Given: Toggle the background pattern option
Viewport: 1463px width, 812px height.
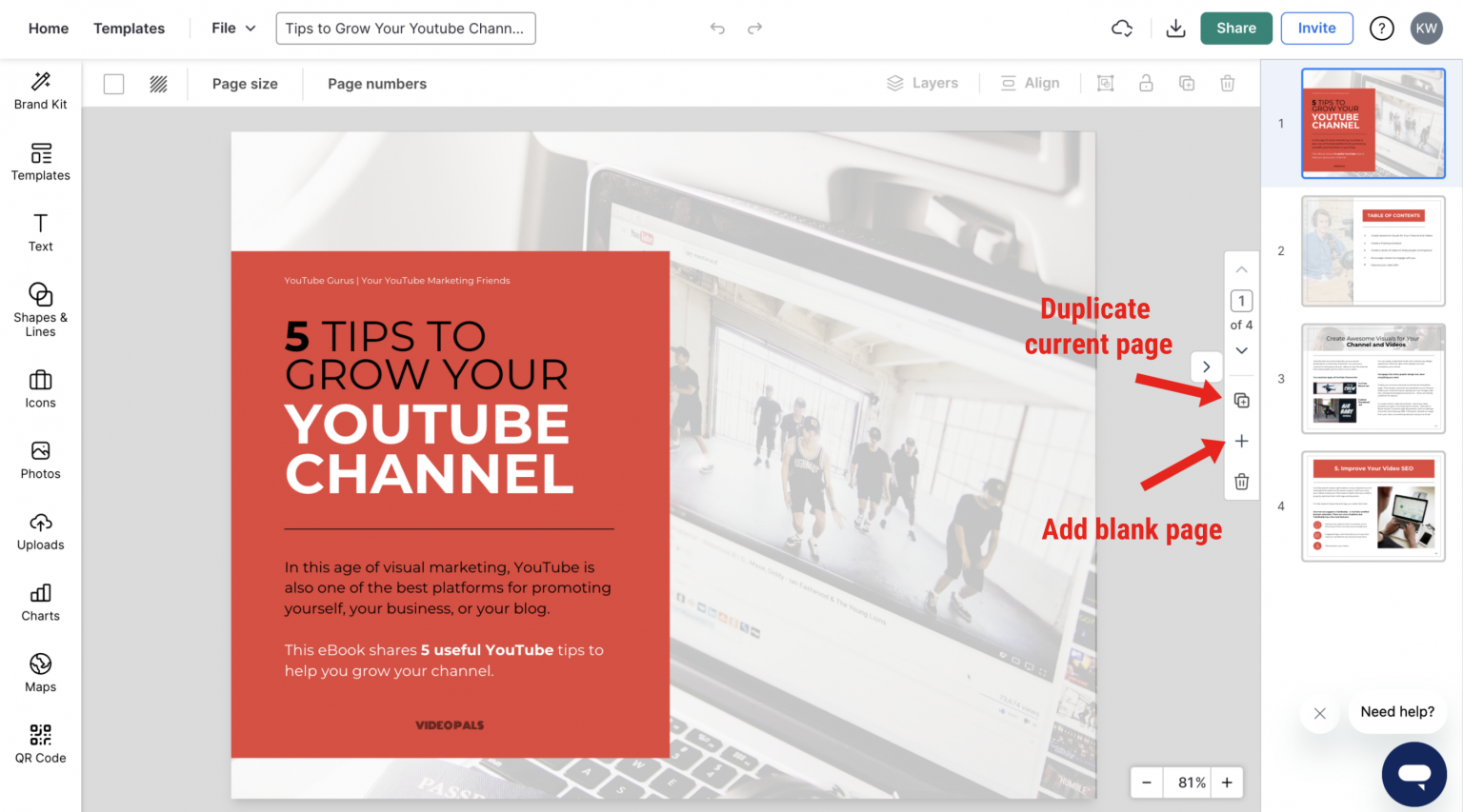Looking at the screenshot, I should [158, 84].
